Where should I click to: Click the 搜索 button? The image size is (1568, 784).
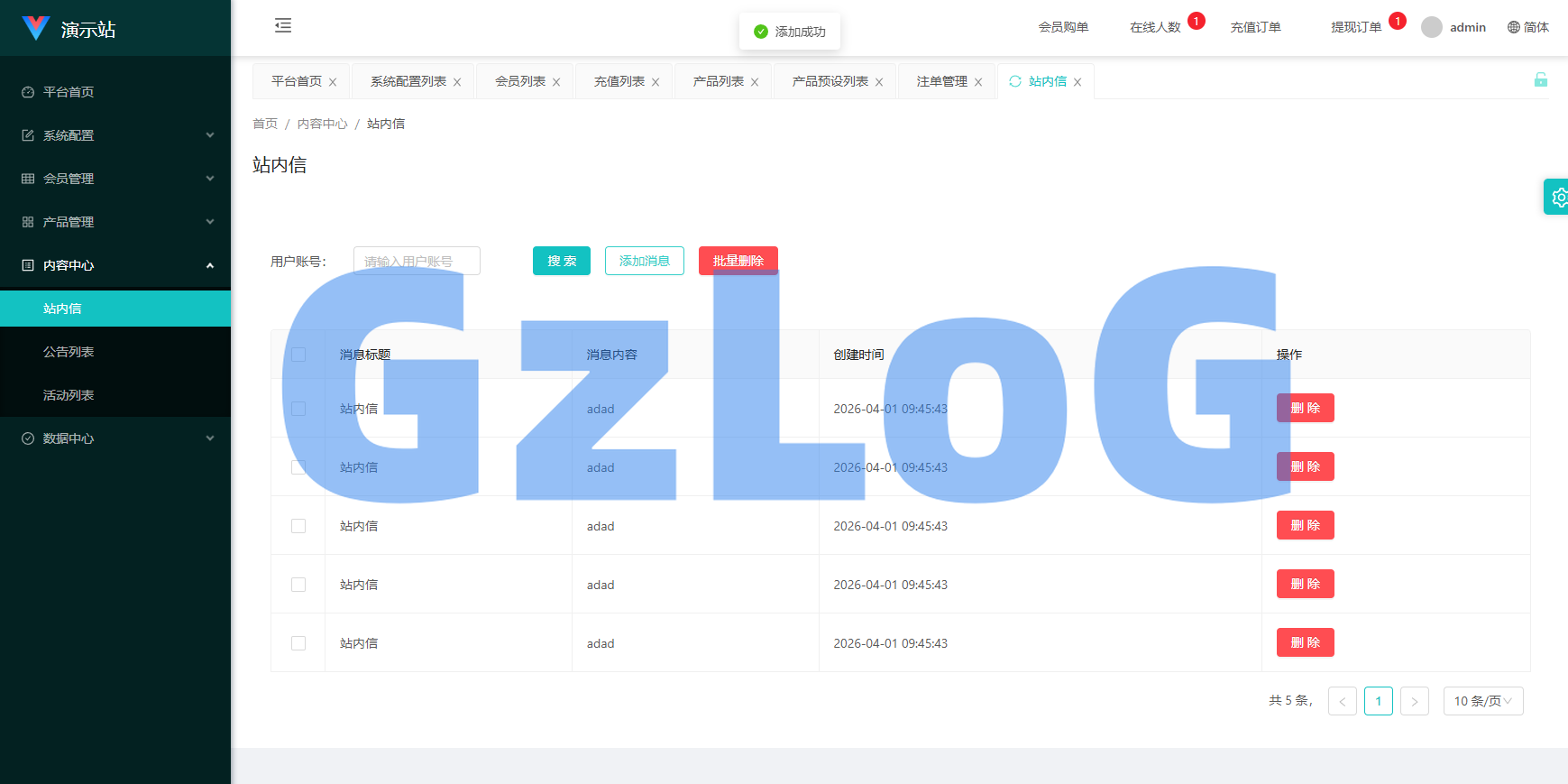[562, 261]
